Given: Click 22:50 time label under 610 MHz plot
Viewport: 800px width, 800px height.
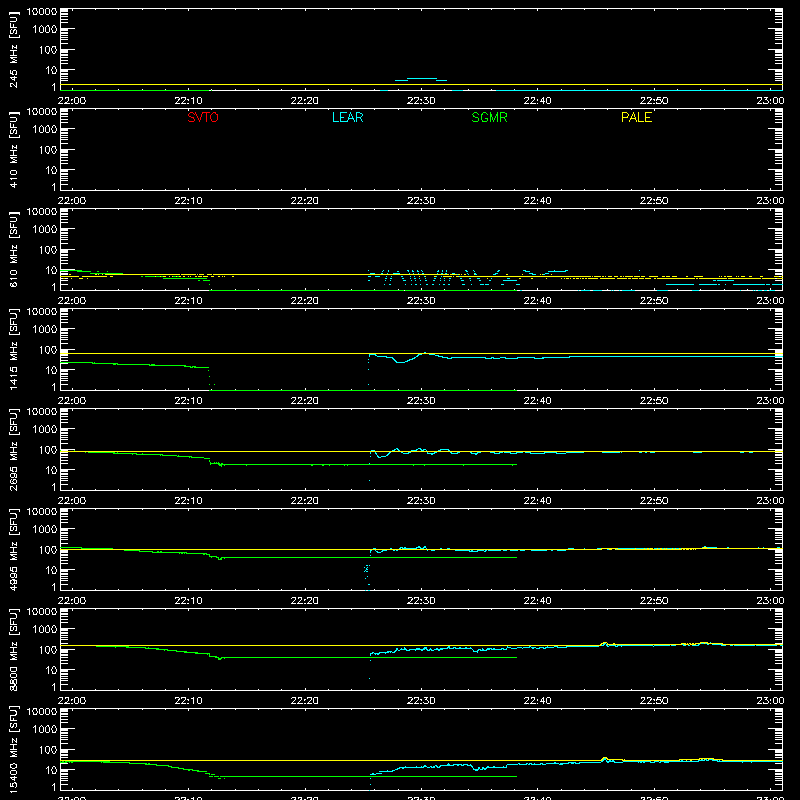Looking at the screenshot, I should pyautogui.click(x=654, y=301).
